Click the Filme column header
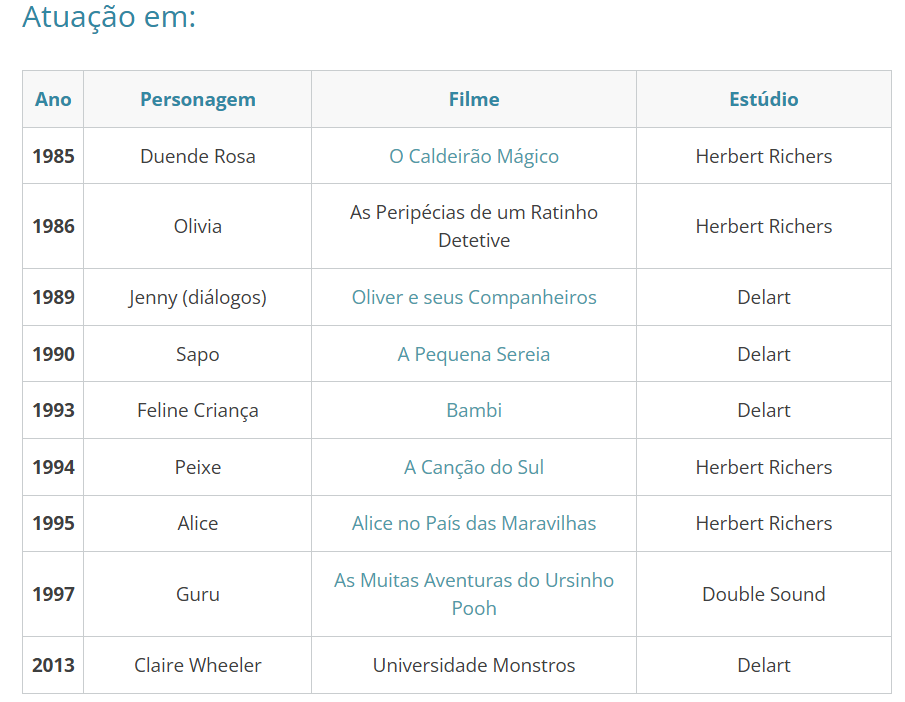 coord(474,99)
